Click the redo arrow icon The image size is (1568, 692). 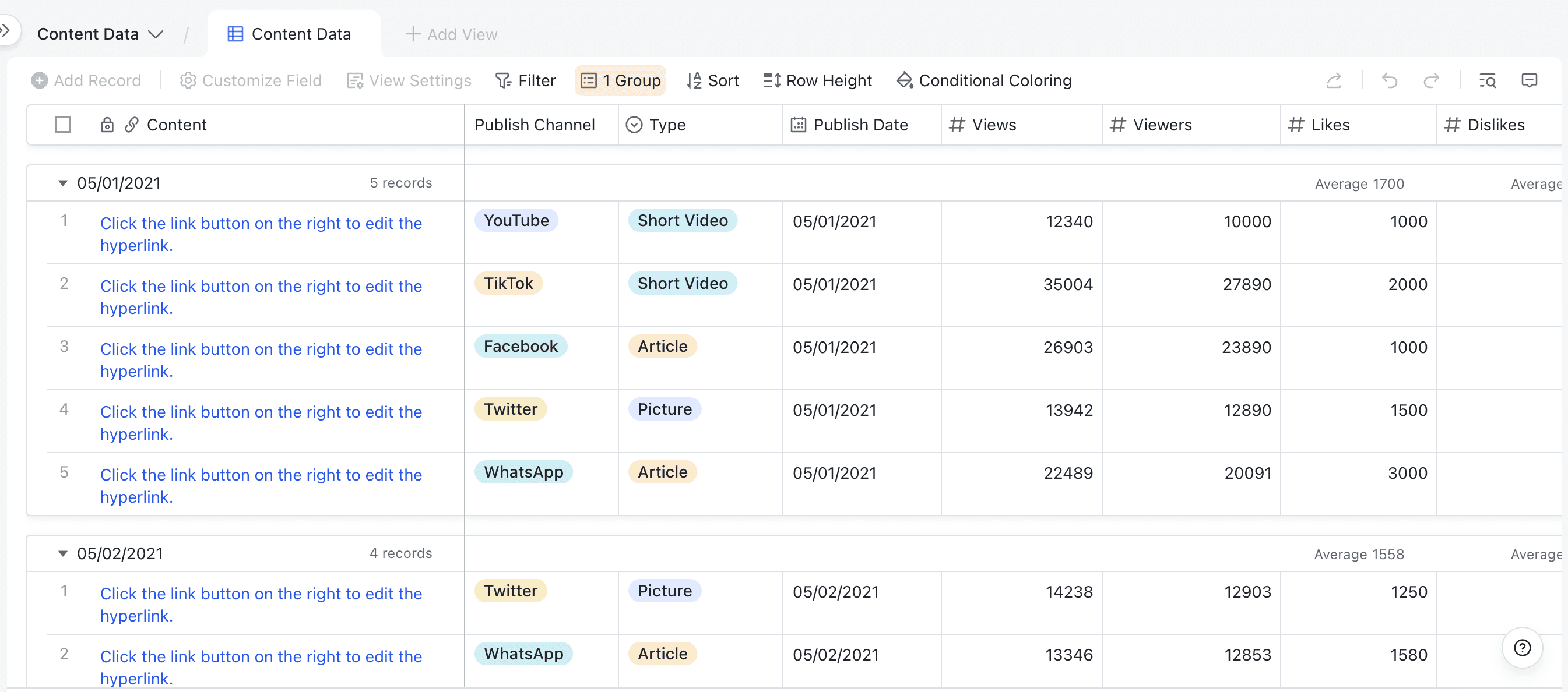pos(1431,80)
